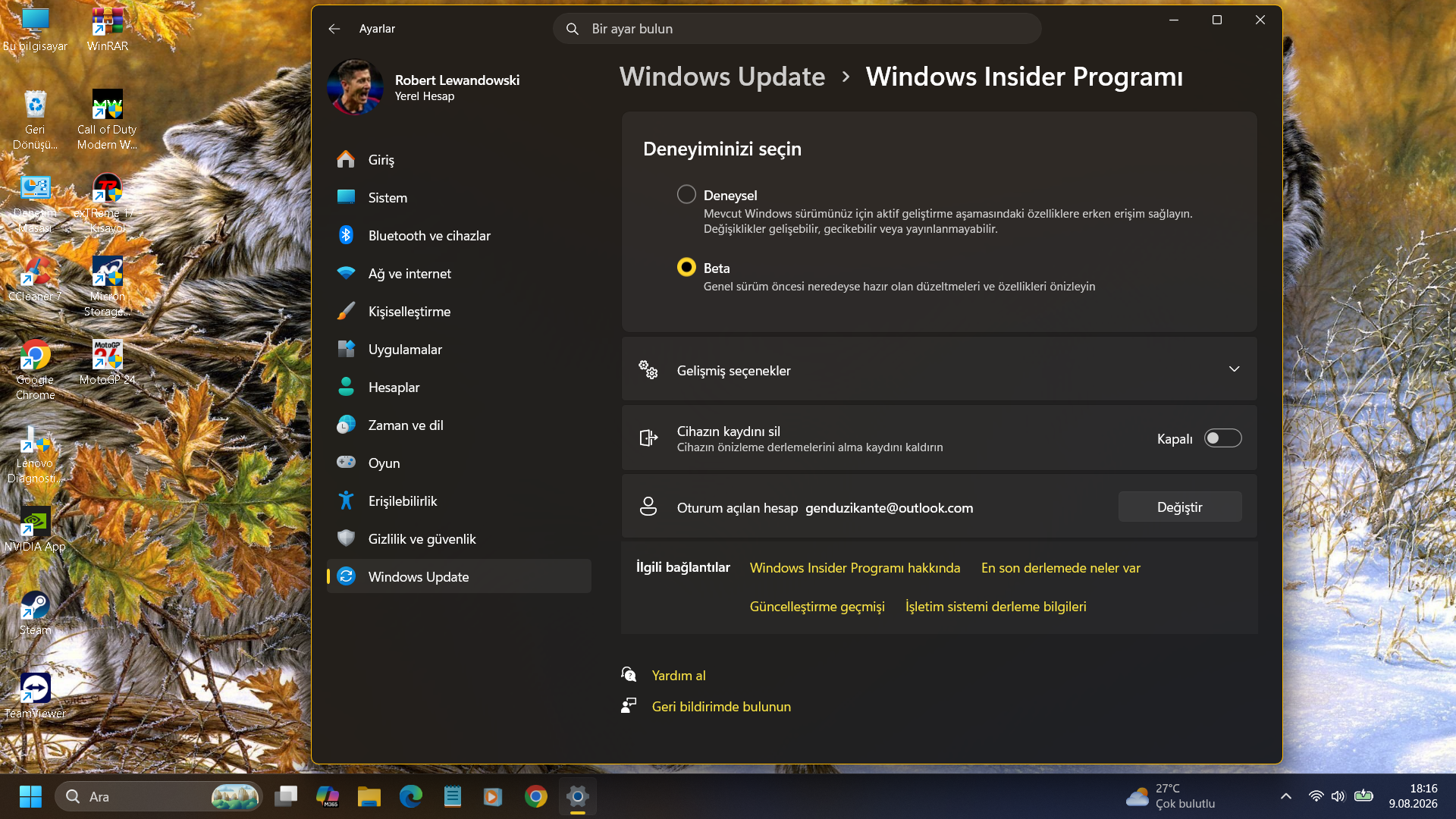Select Windows Update in the sidebar
Screen dimensions: 1456x819
tap(459, 576)
